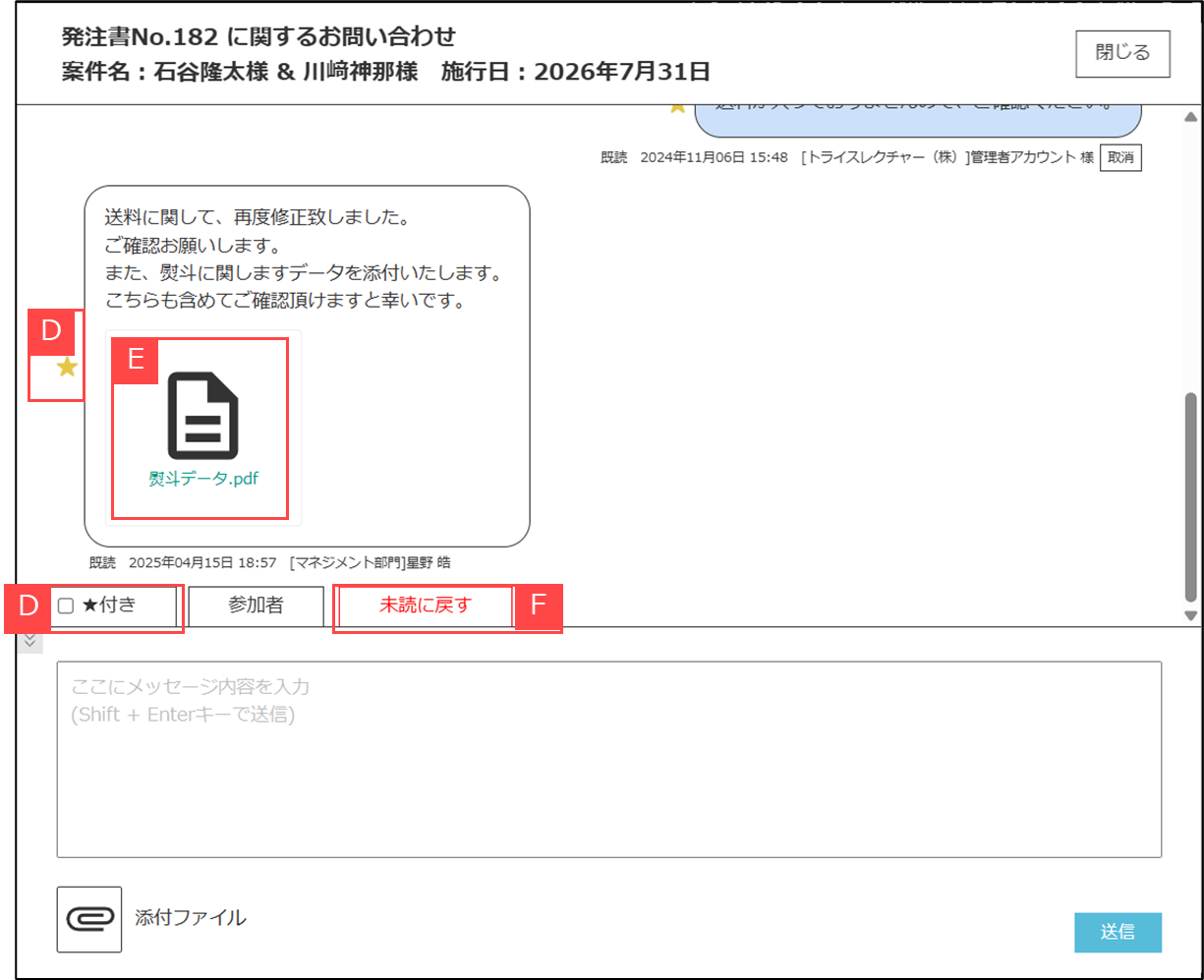The image size is (1204, 980).
Task: Click the 添付ファイル label
Action: (191, 919)
